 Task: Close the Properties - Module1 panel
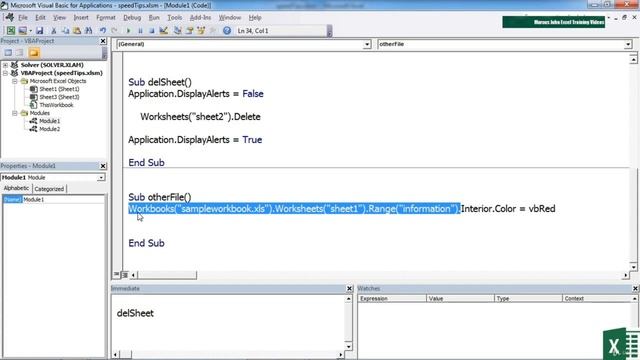click(x=103, y=166)
